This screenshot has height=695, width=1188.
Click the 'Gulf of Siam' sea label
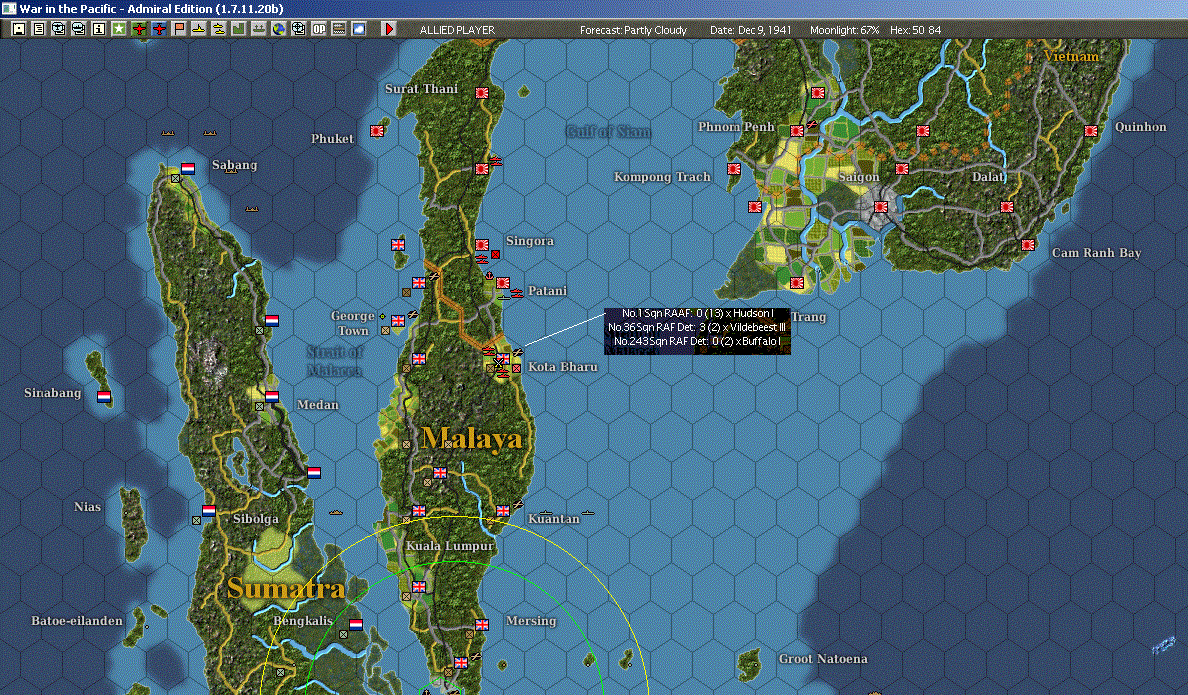(x=608, y=132)
